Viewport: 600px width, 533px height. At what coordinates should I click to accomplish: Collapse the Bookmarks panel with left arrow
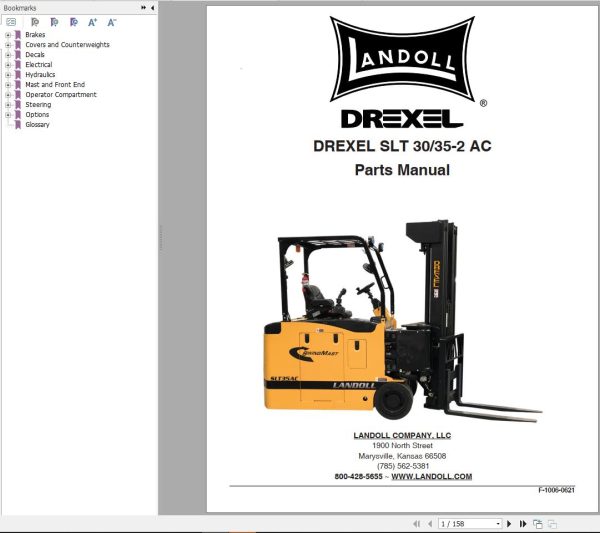pos(152,7)
